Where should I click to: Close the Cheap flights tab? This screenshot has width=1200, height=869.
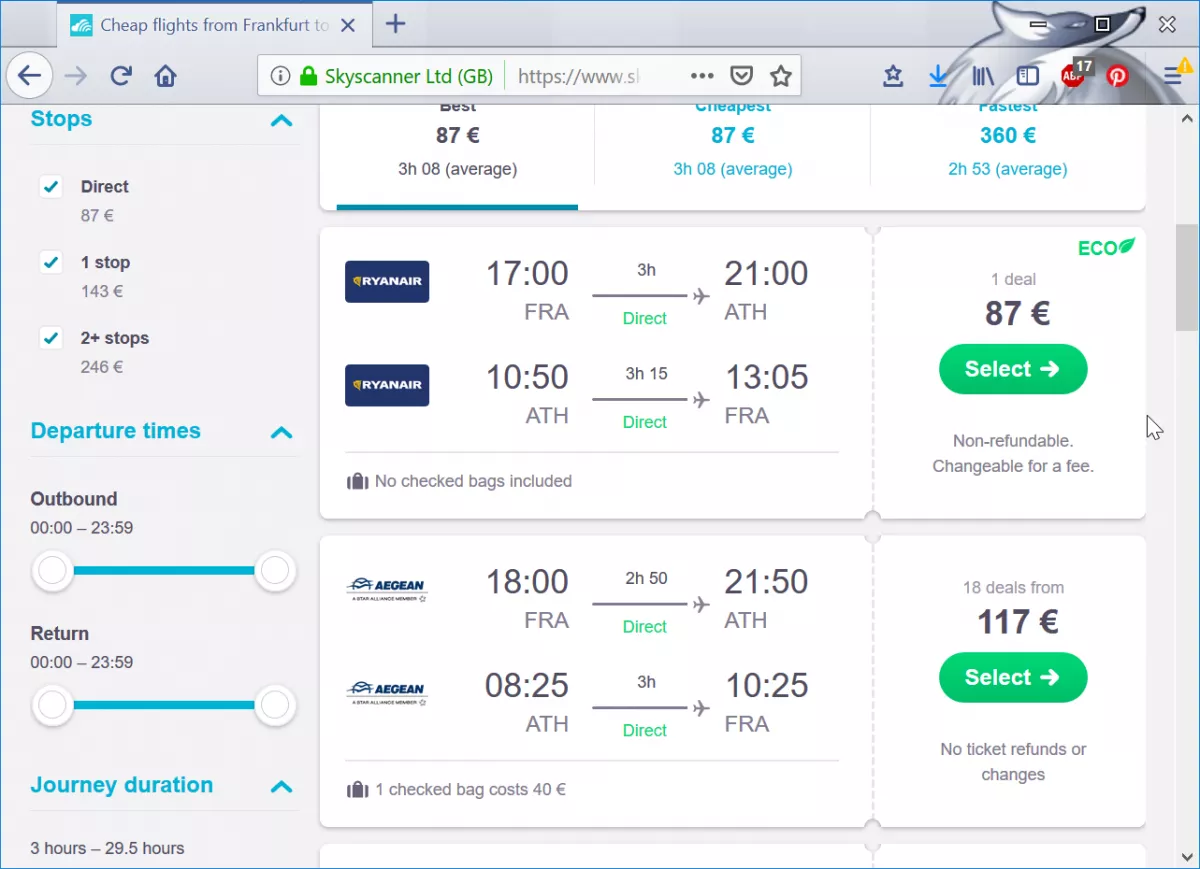pyautogui.click(x=349, y=25)
